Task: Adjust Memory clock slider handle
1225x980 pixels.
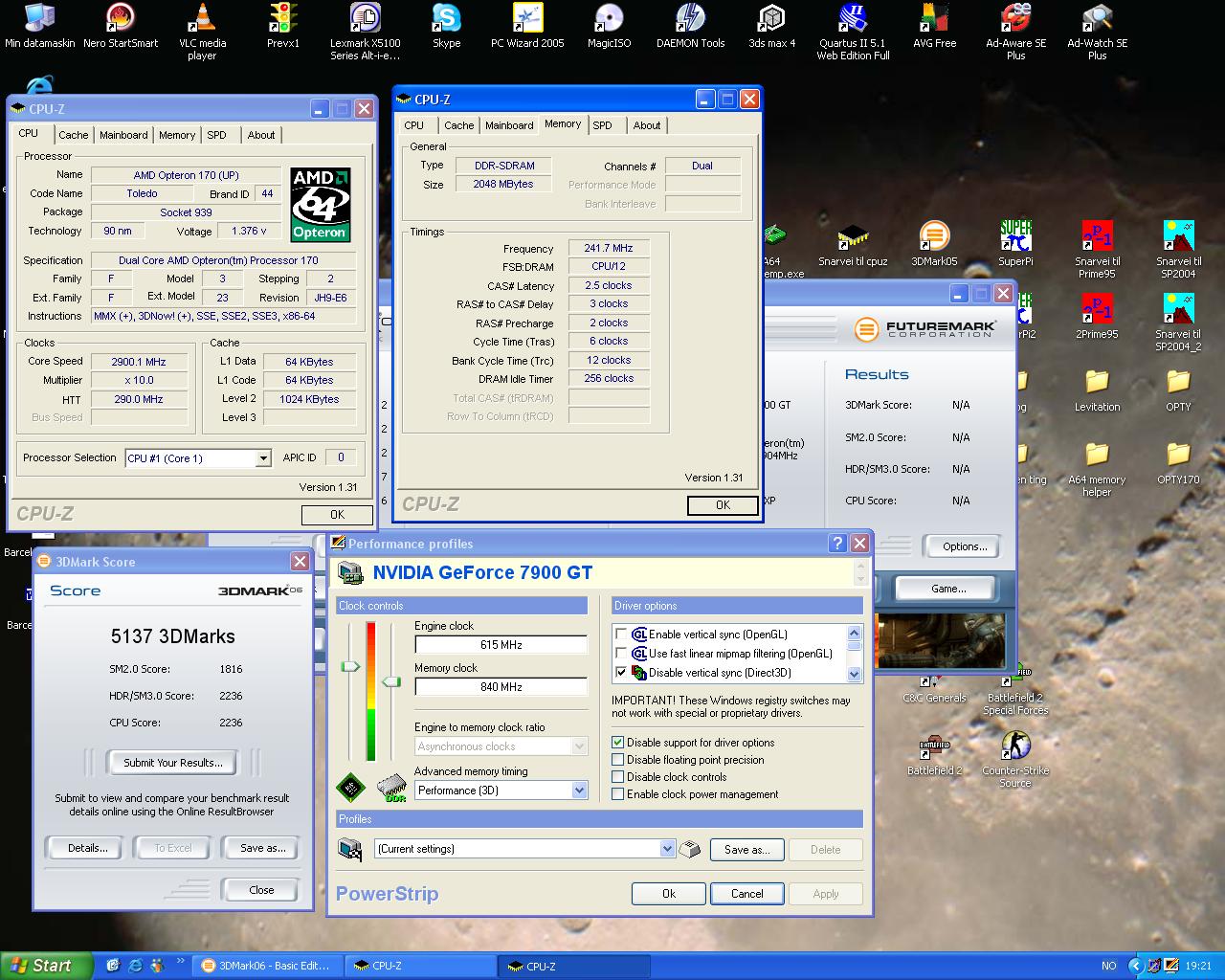Action: (x=390, y=681)
